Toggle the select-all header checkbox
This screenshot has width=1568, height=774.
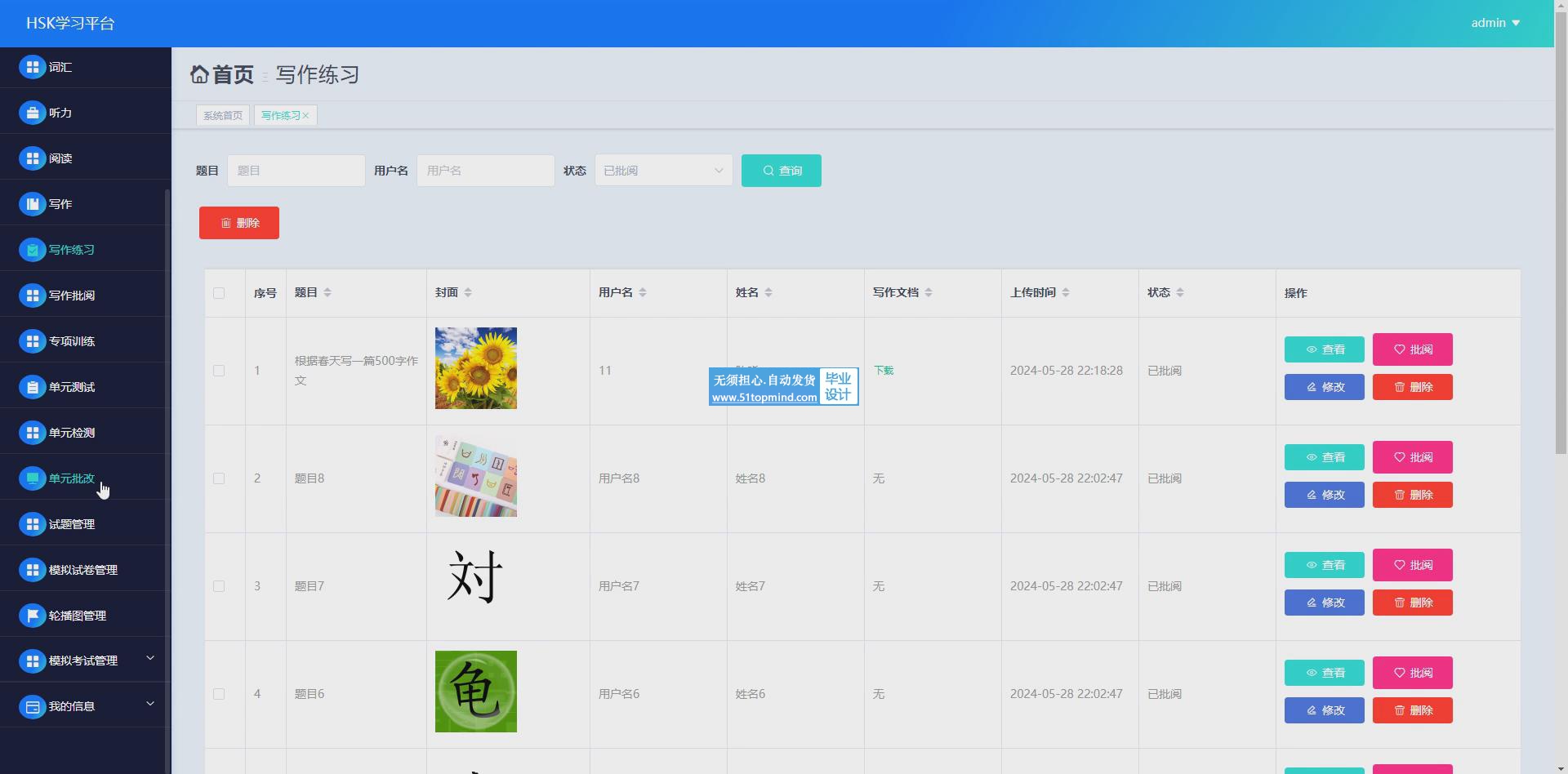(x=219, y=293)
